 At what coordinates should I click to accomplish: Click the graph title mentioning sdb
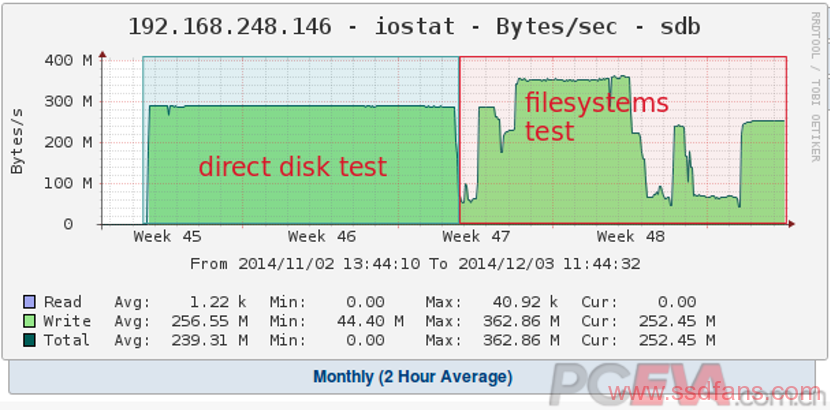pyautogui.click(x=414, y=26)
